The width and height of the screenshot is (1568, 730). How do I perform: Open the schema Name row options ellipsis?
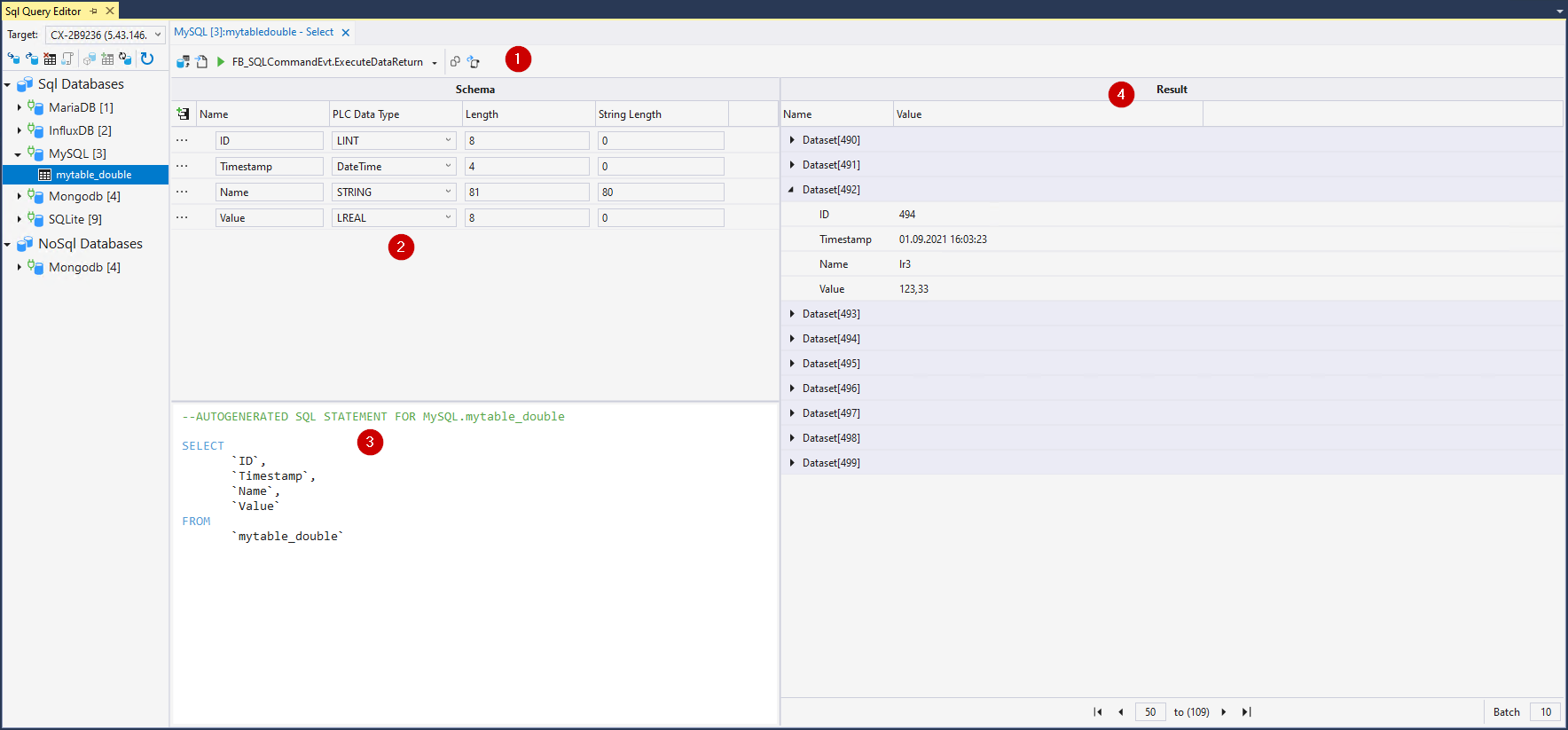182,192
